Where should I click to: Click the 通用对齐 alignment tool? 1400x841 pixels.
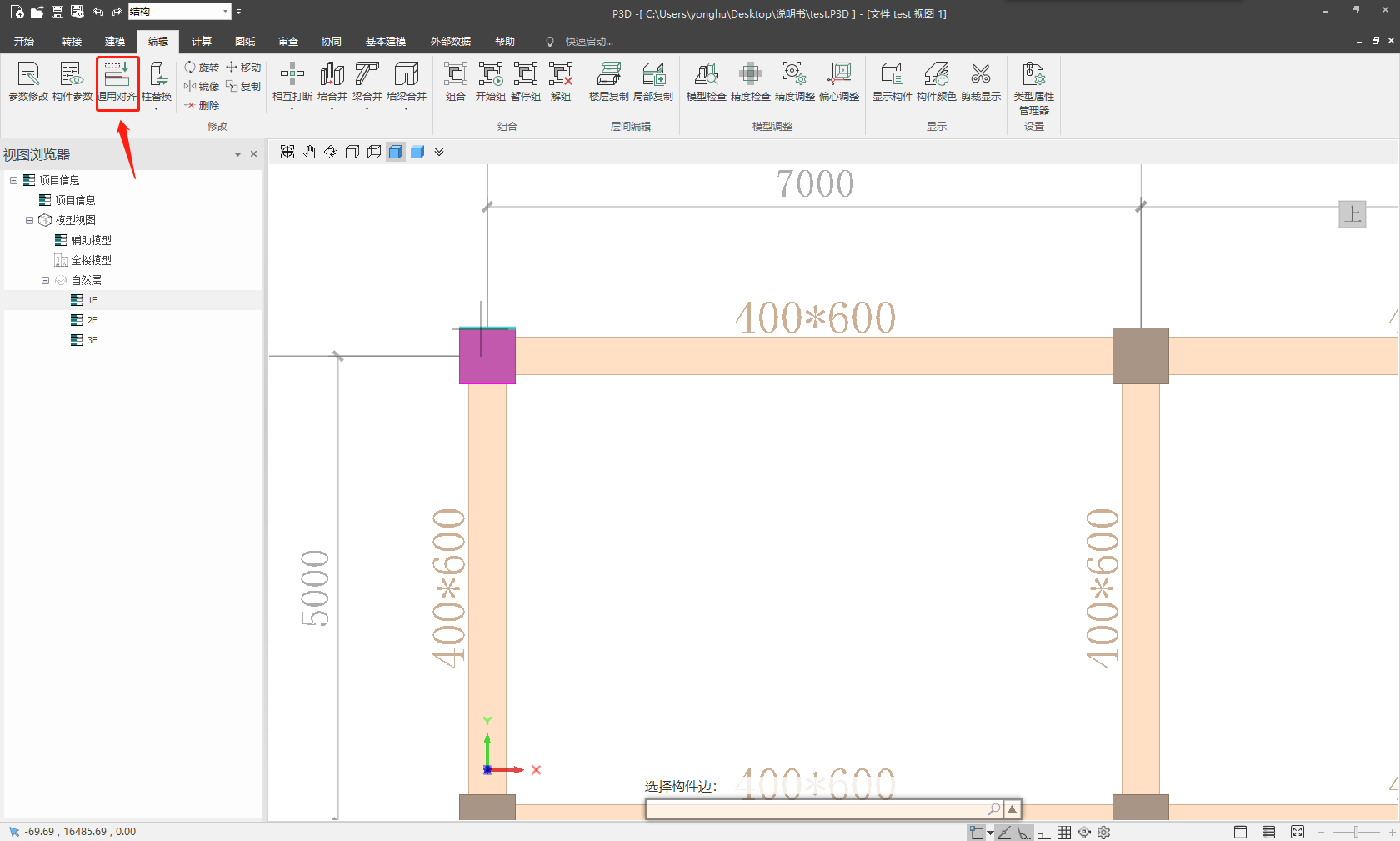[x=117, y=82]
